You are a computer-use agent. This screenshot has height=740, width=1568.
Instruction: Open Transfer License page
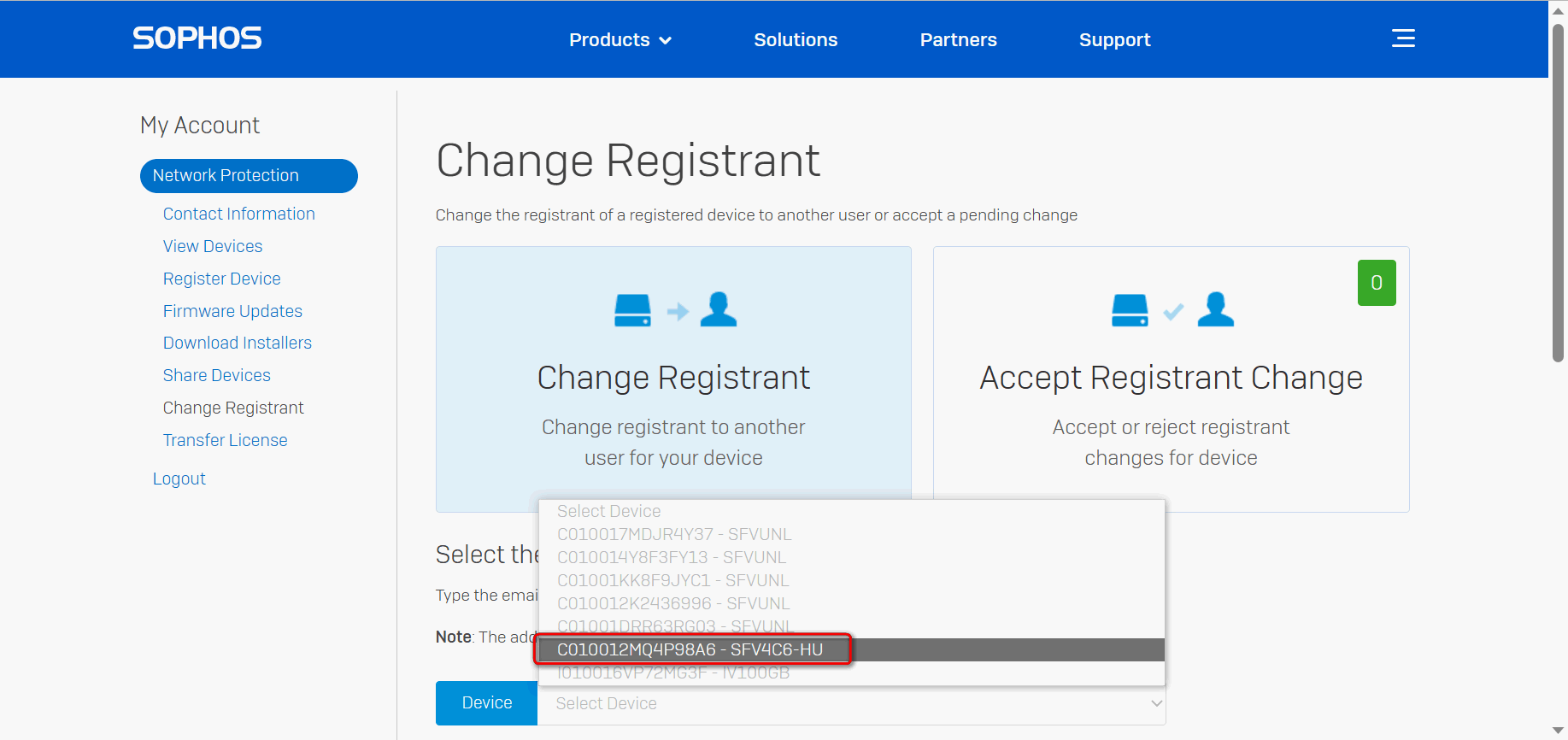tap(225, 440)
